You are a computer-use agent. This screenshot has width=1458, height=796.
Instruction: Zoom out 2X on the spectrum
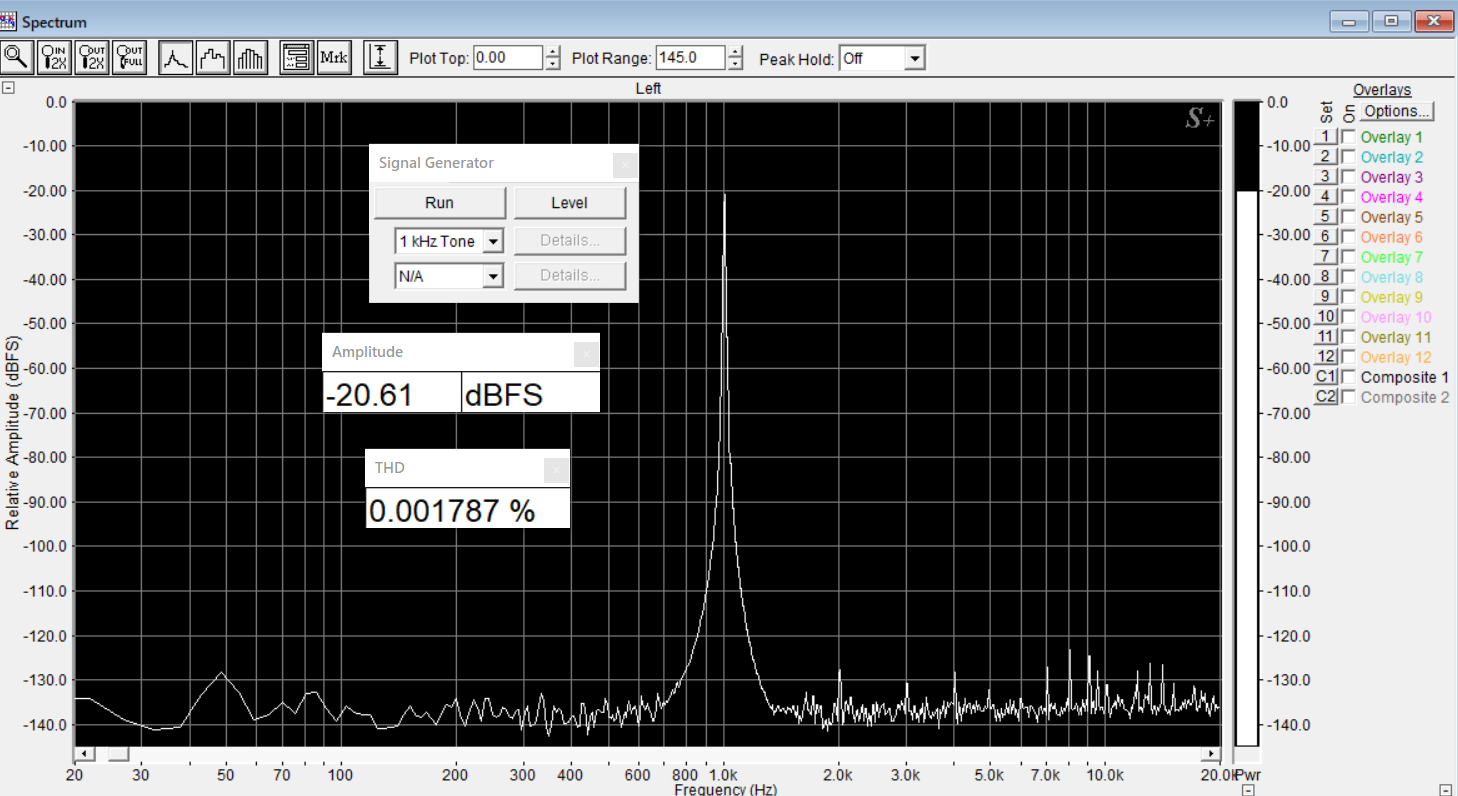[92, 58]
